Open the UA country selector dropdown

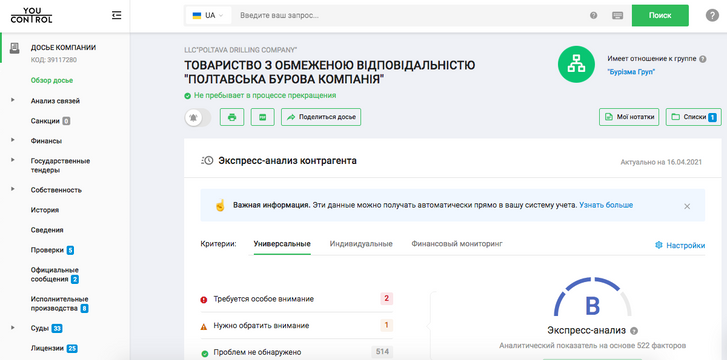(208, 15)
